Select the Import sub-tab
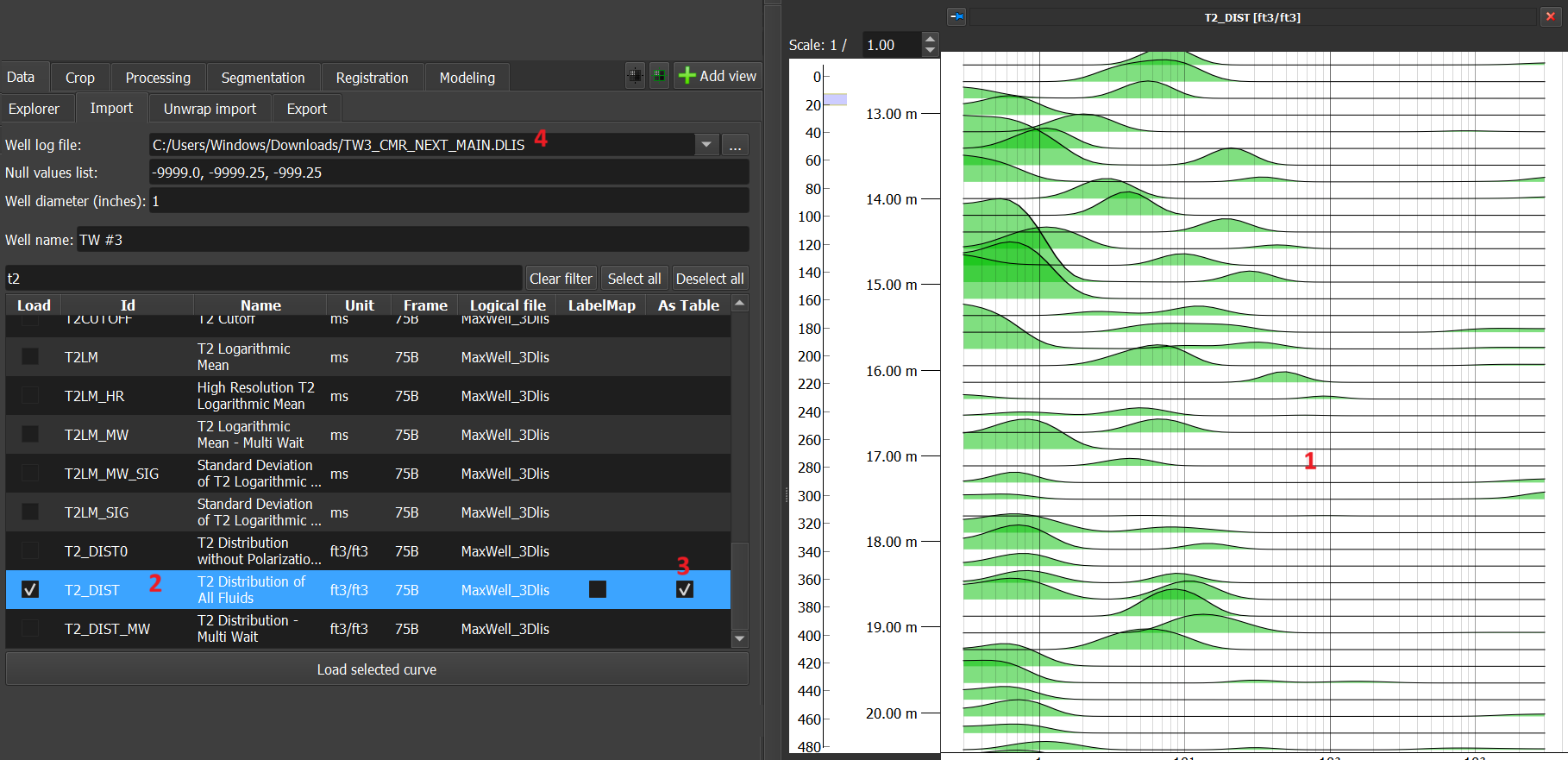Image resolution: width=1568 pixels, height=760 pixels. click(111, 108)
